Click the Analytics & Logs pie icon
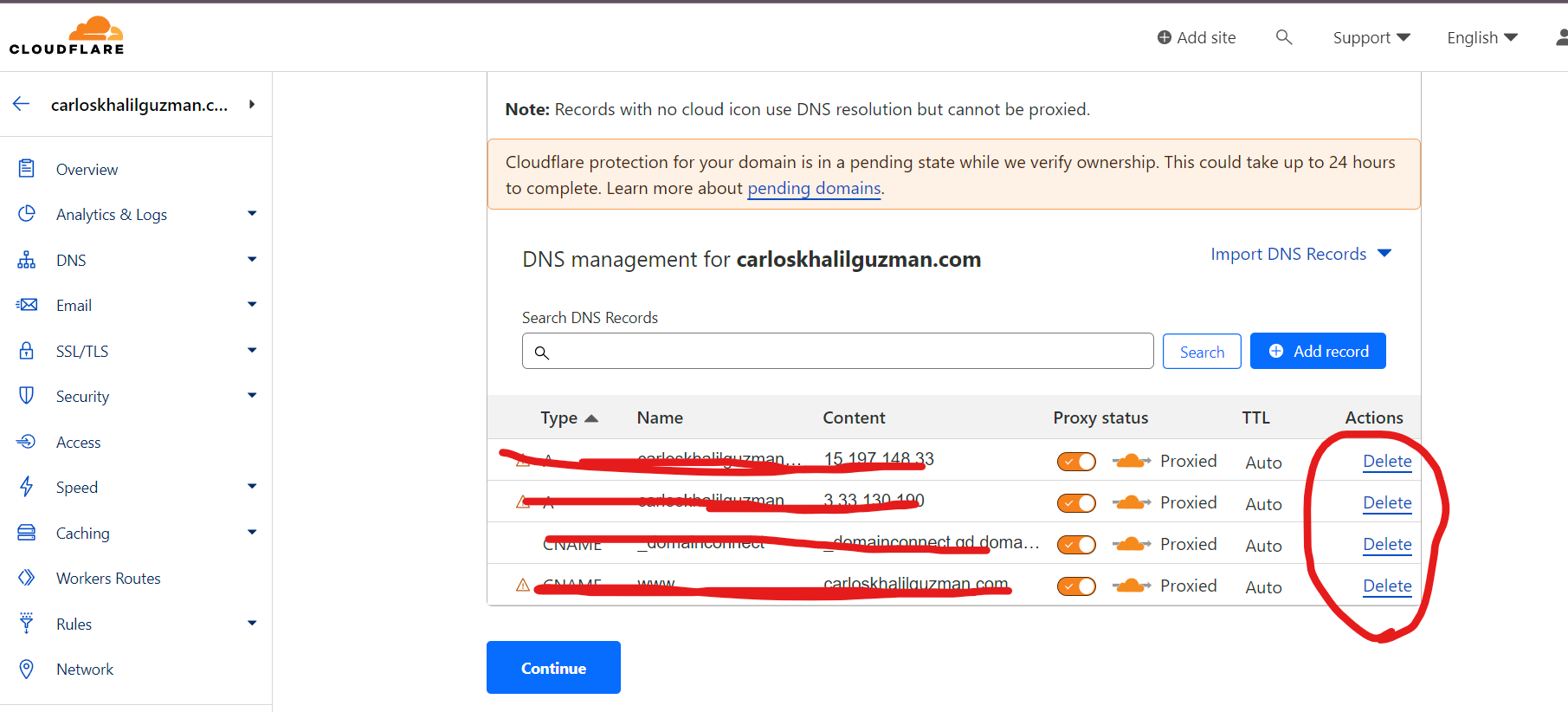This screenshot has width=1568, height=712. point(27,213)
